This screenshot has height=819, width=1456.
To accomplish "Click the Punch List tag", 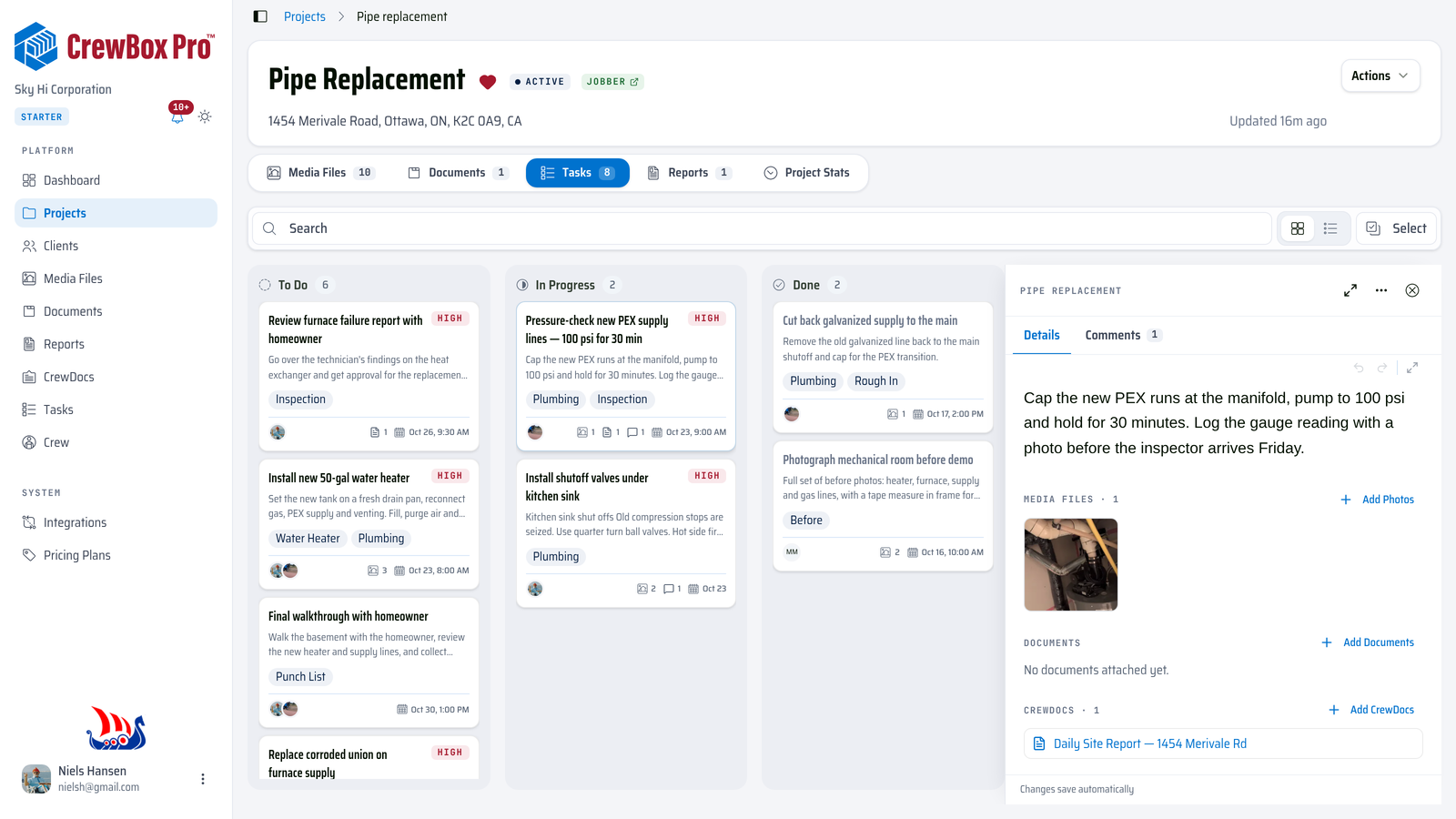I will (x=300, y=677).
